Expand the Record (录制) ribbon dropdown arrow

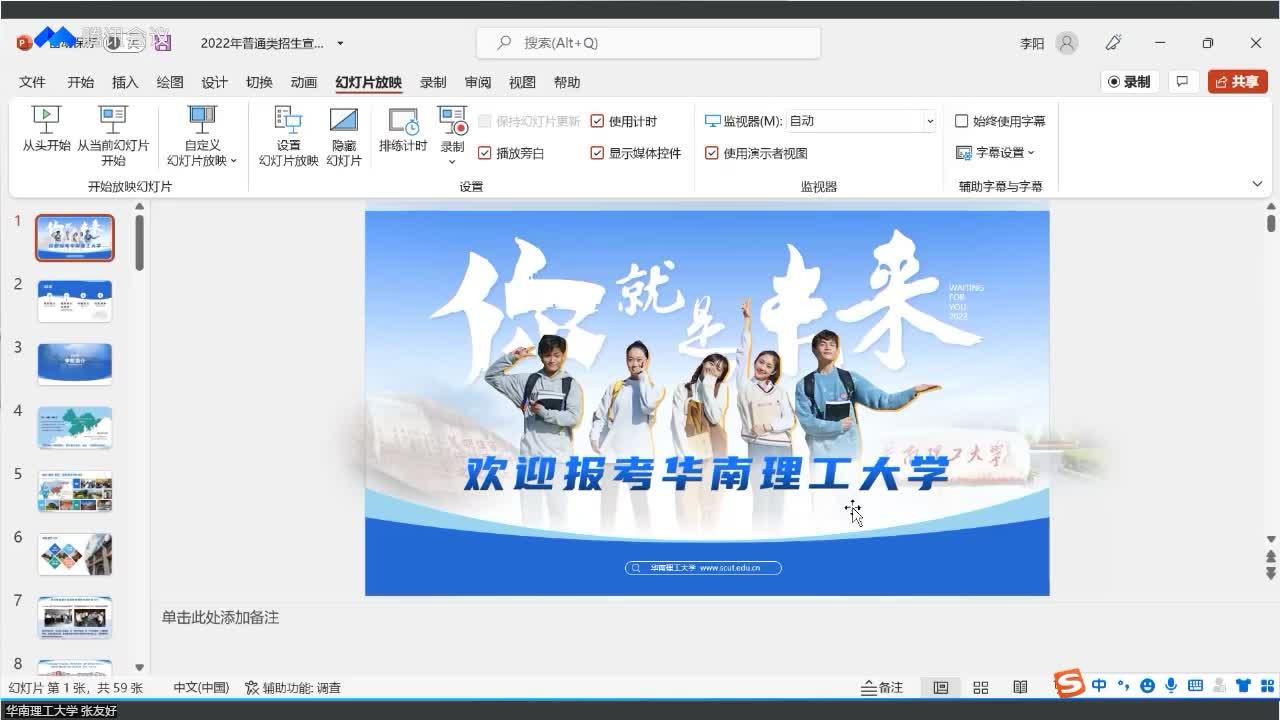pos(452,161)
